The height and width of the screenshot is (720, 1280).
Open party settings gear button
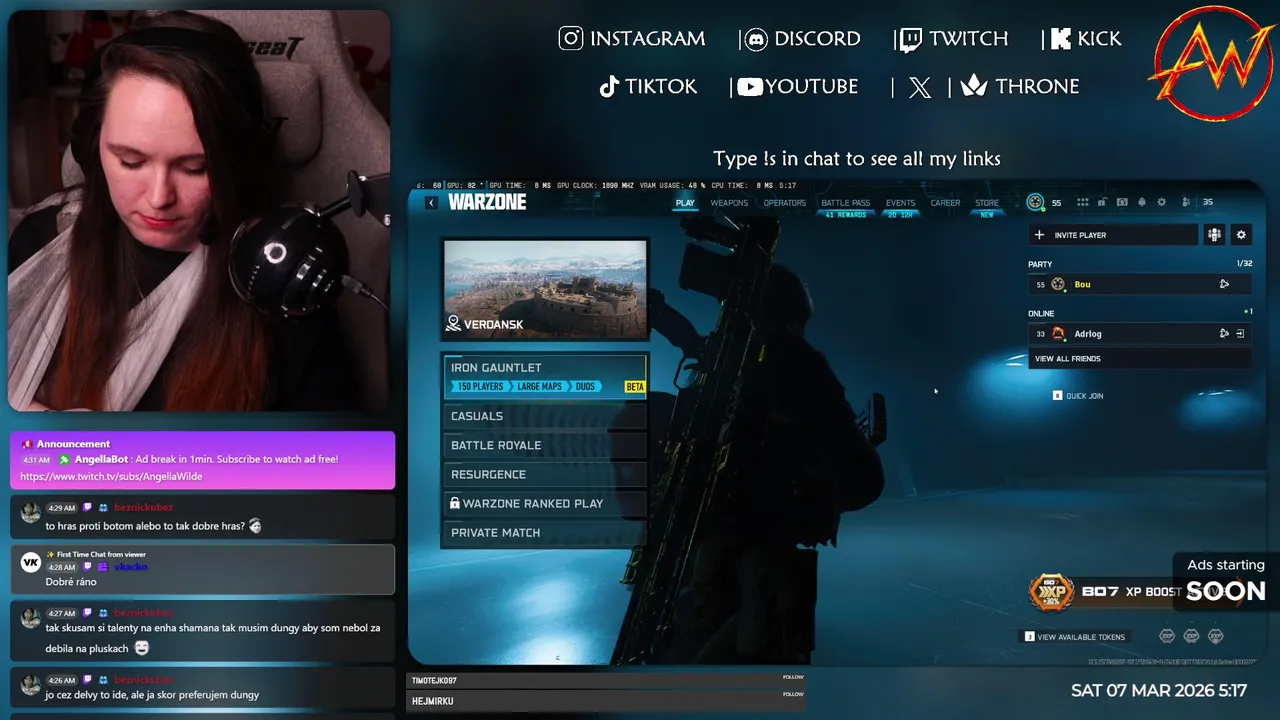pos(1241,235)
